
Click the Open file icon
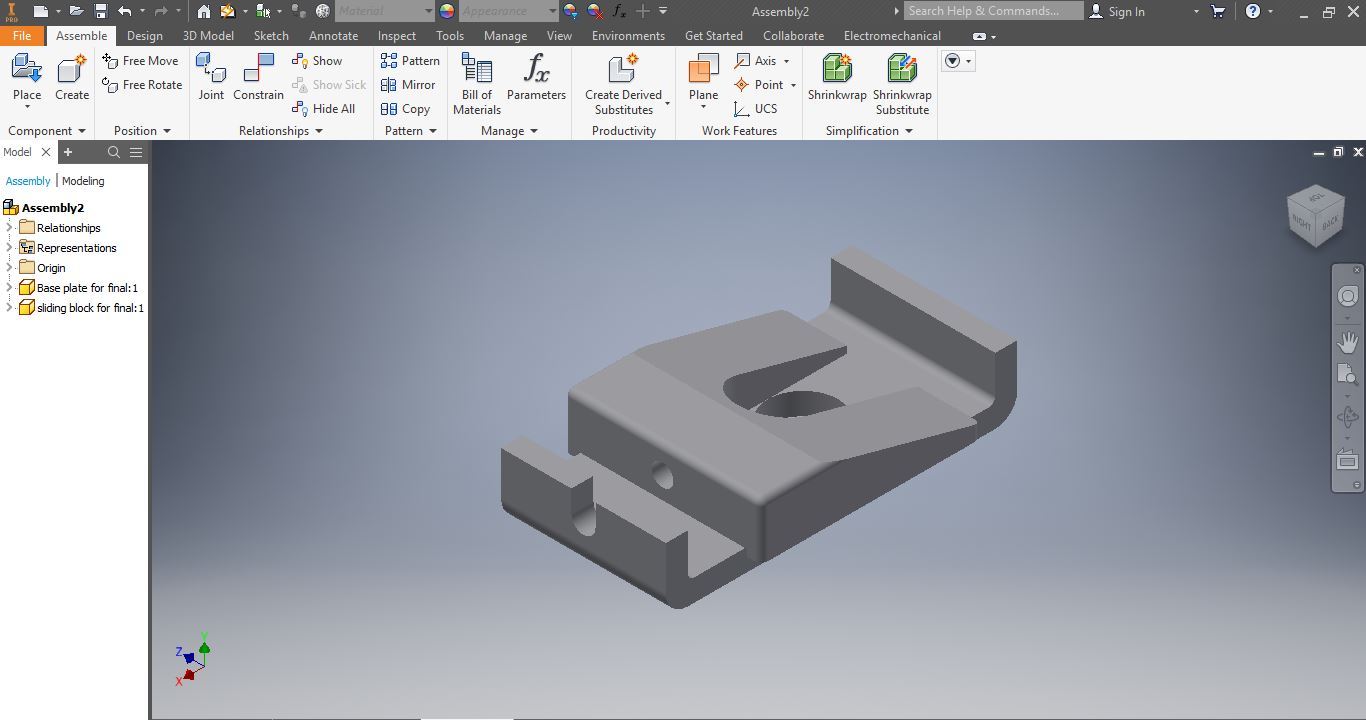(x=75, y=11)
